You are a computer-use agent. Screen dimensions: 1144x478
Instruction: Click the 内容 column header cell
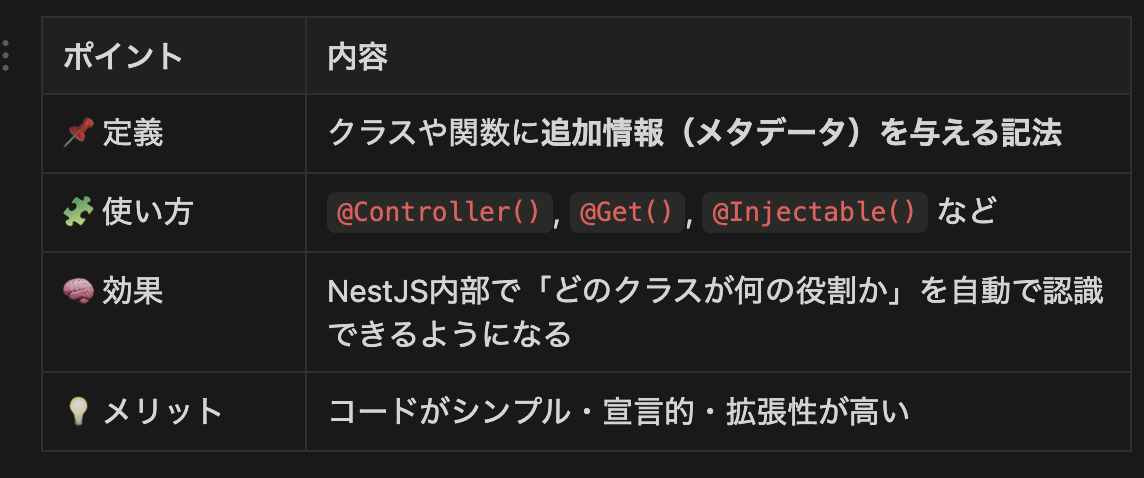pyautogui.click(x=358, y=56)
